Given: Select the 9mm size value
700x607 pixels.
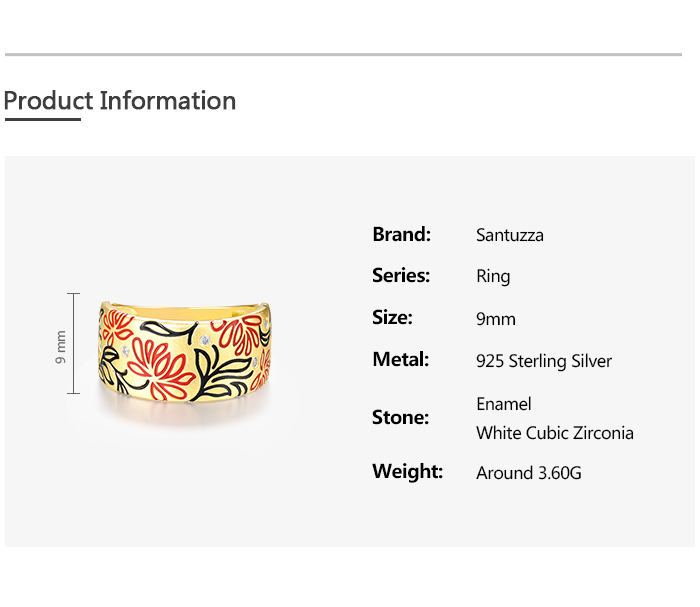Looking at the screenshot, I should [496, 320].
